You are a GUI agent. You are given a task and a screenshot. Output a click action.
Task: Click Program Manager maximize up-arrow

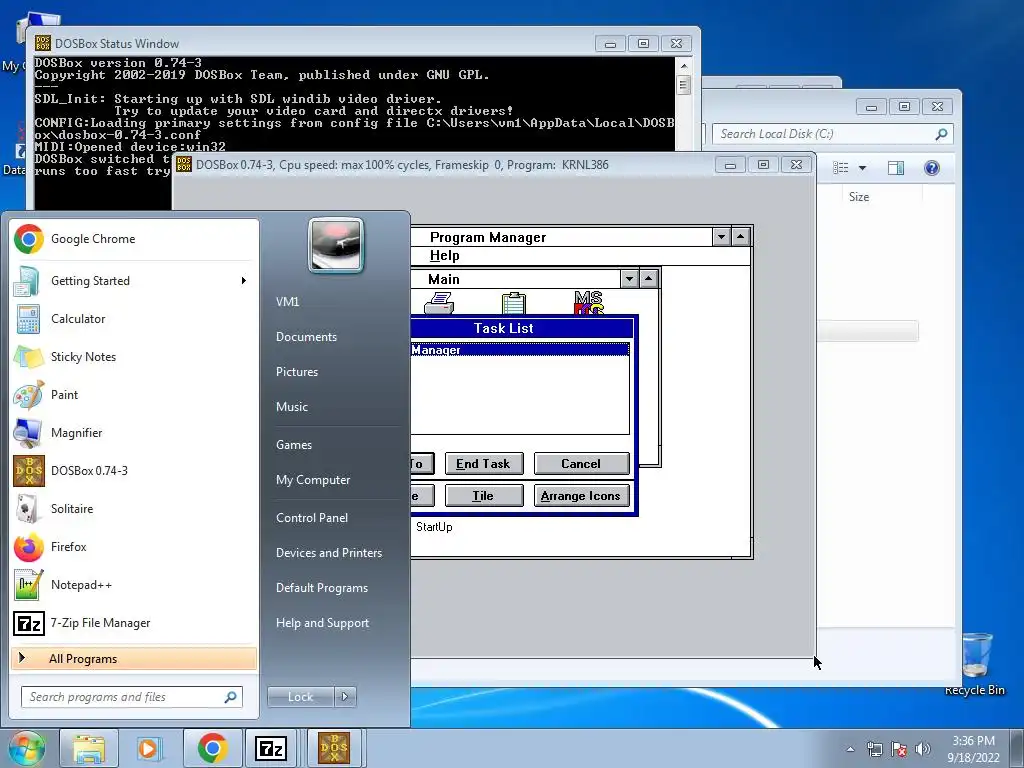[740, 236]
